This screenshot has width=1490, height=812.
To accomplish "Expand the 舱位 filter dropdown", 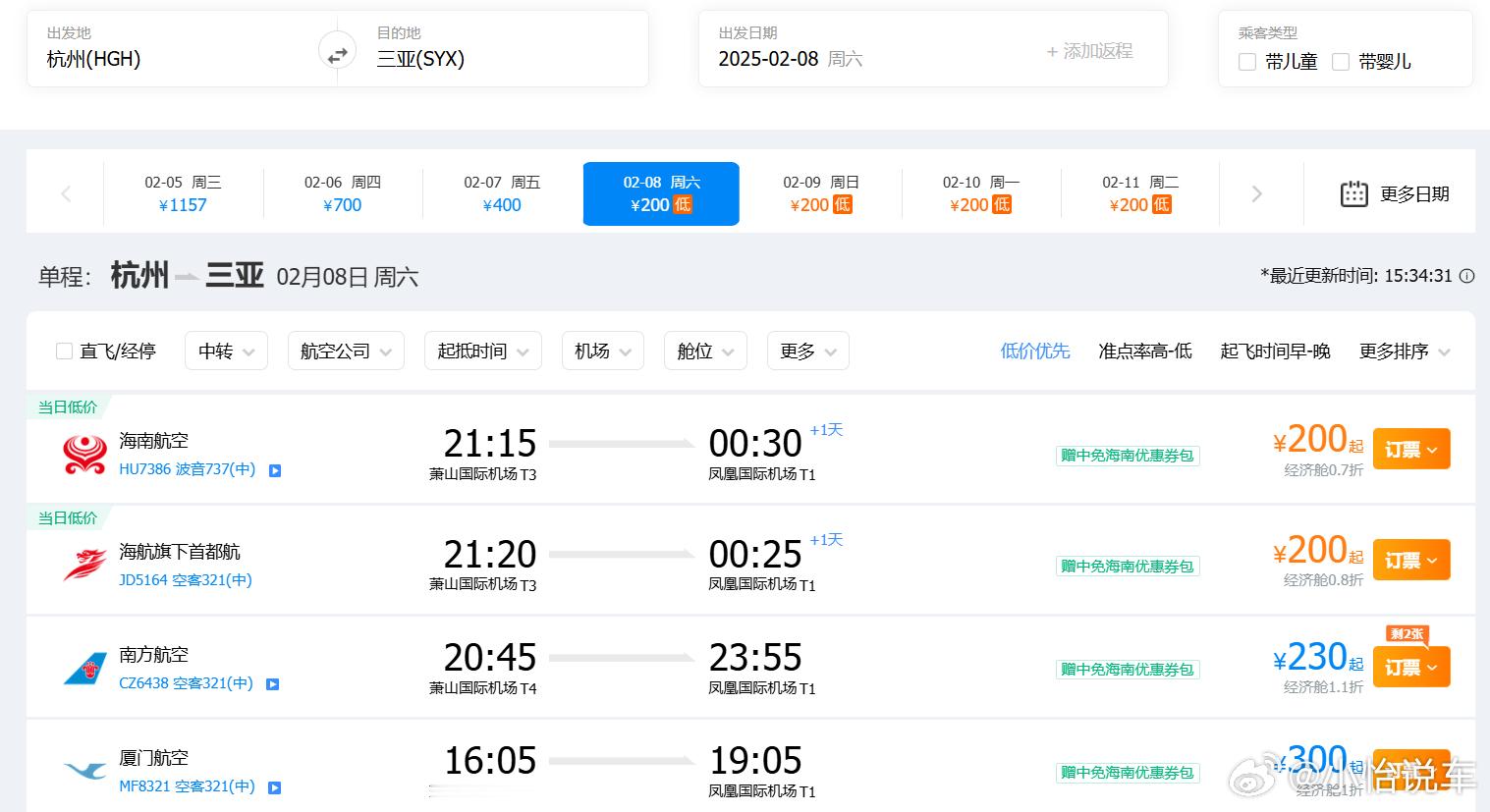I will pos(705,351).
